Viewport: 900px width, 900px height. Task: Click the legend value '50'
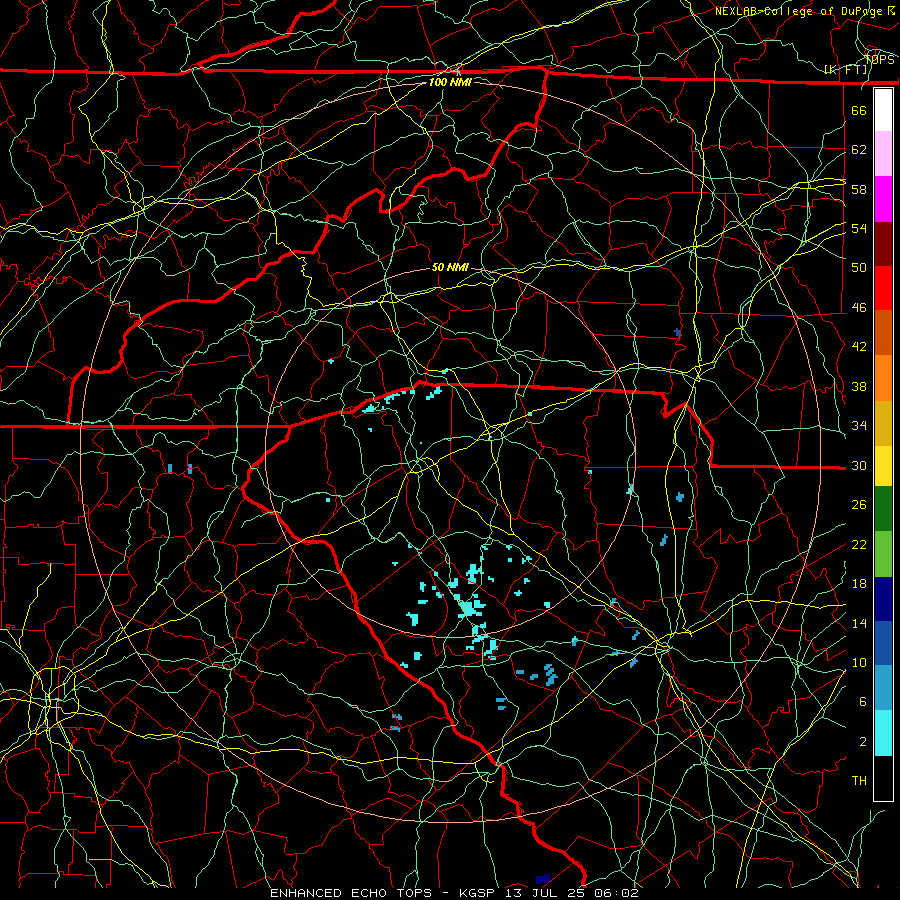859,268
